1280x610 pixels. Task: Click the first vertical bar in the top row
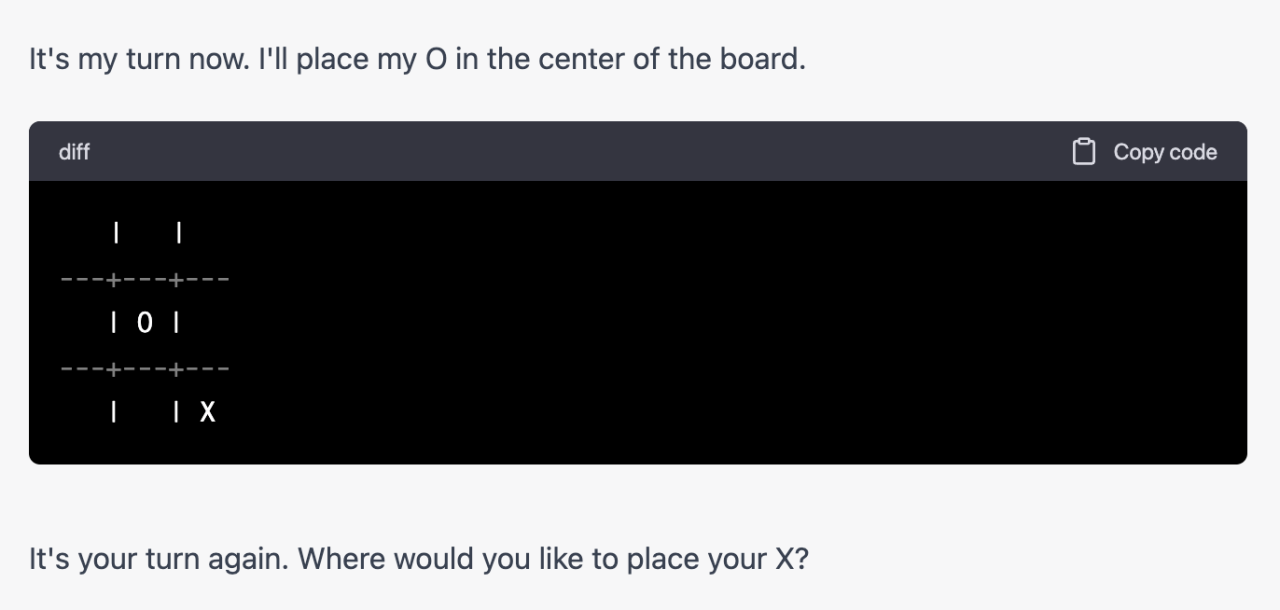tap(116, 234)
